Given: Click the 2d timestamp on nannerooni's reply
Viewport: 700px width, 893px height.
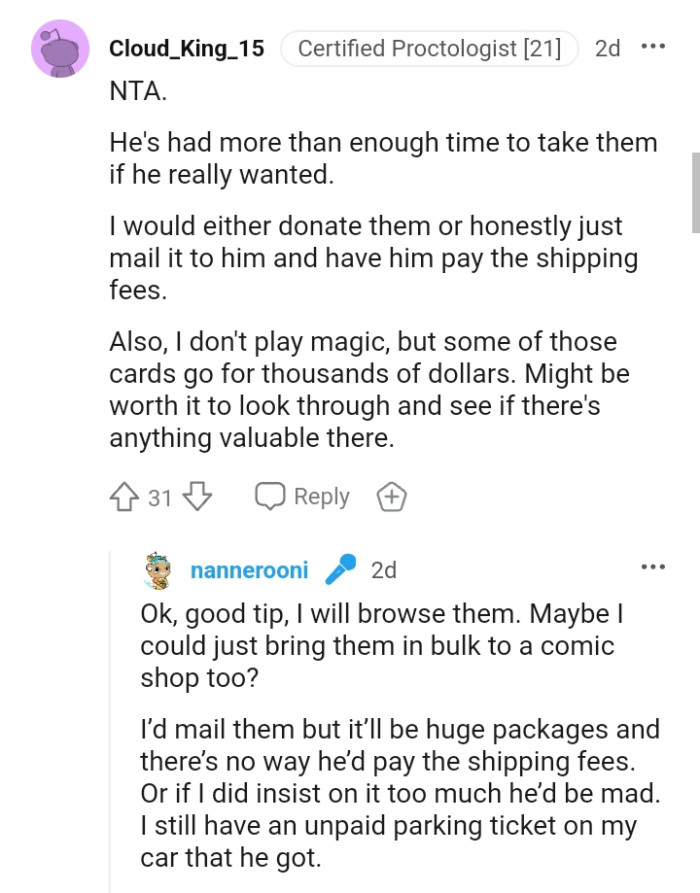Looking at the screenshot, I should tap(385, 570).
